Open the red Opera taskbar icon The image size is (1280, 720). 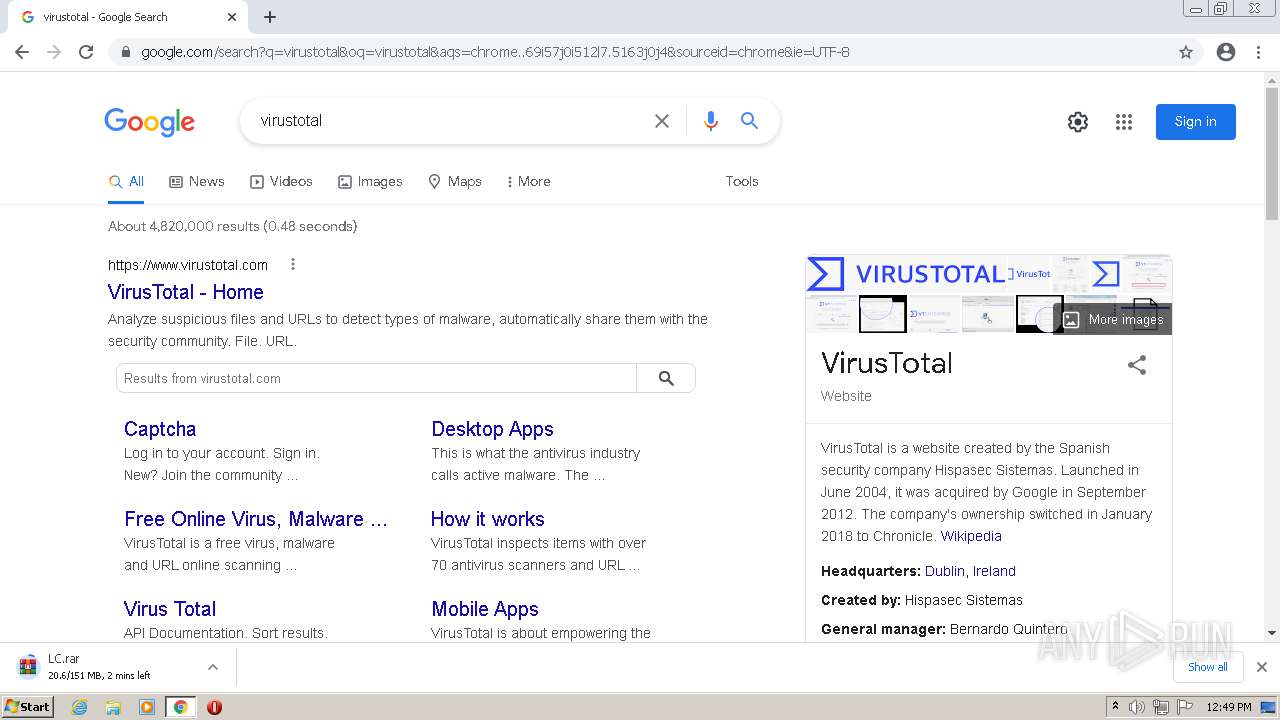pyautogui.click(x=214, y=707)
